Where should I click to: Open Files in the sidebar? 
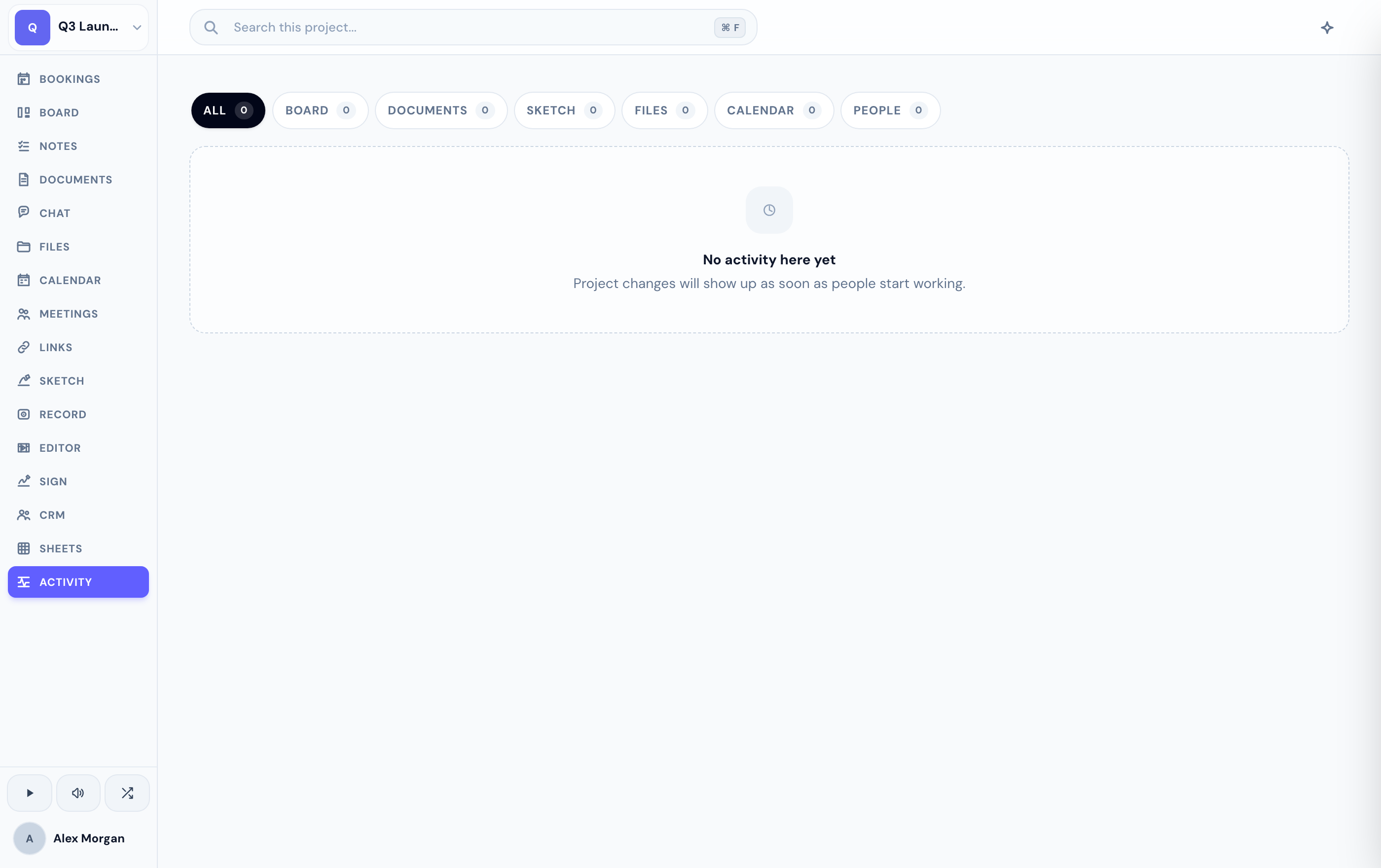tap(78, 247)
